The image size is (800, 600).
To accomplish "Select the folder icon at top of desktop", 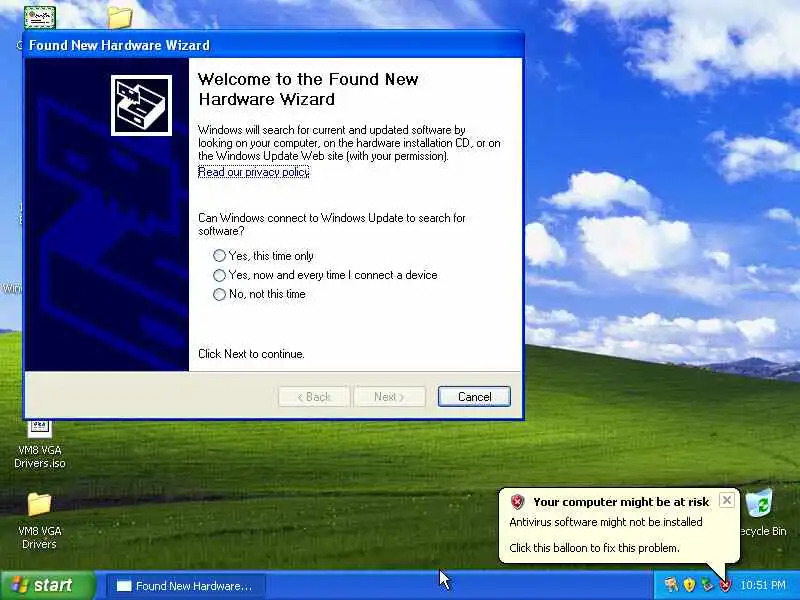I will point(120,17).
